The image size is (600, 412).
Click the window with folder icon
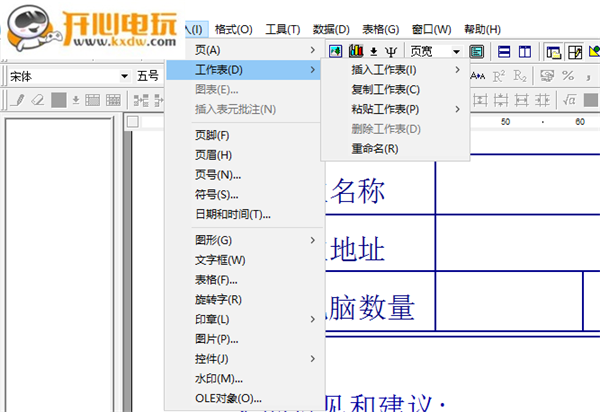pyautogui.click(x=553, y=52)
